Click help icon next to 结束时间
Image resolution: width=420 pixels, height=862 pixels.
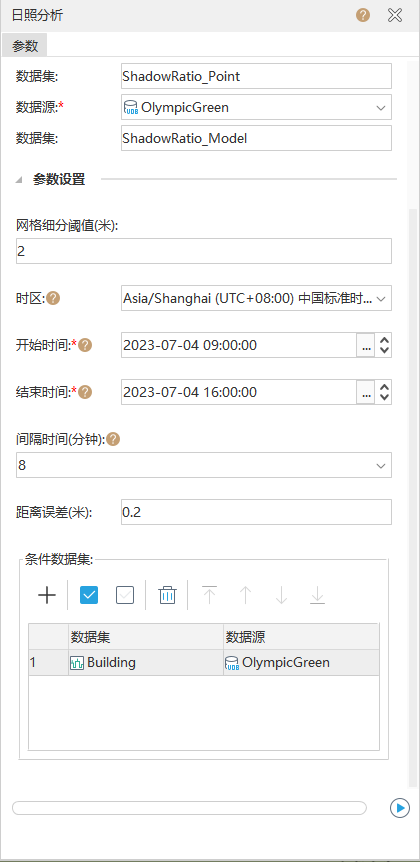(x=86, y=392)
